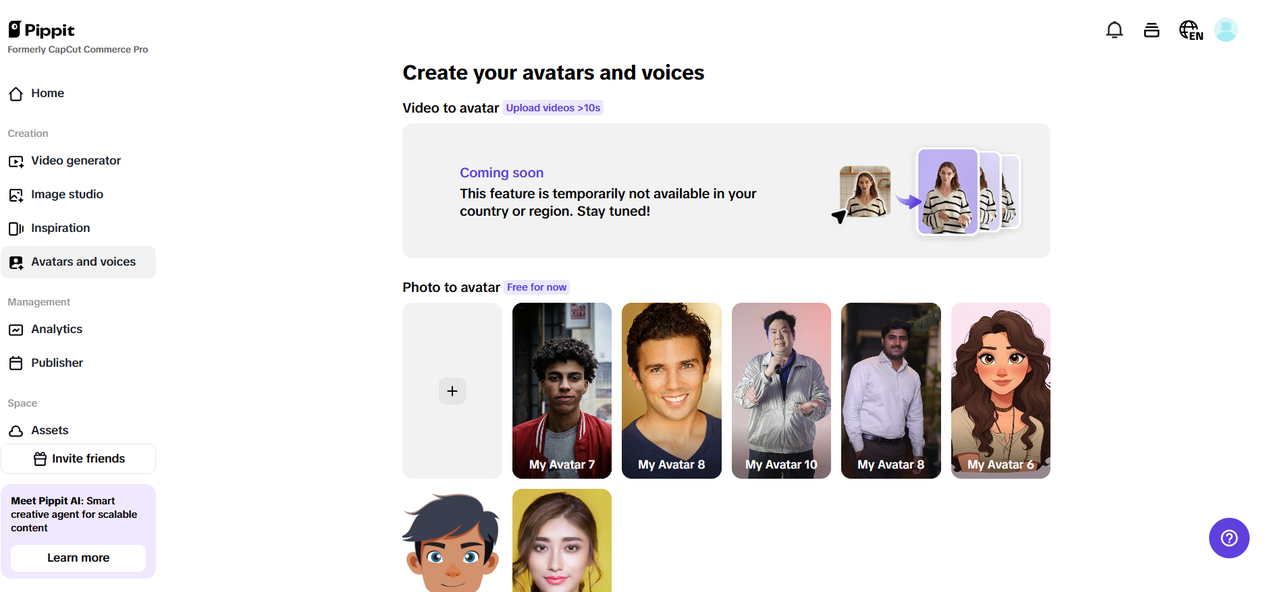Browse the Inspiration section
This screenshot has height=592, width=1280.
coord(60,227)
